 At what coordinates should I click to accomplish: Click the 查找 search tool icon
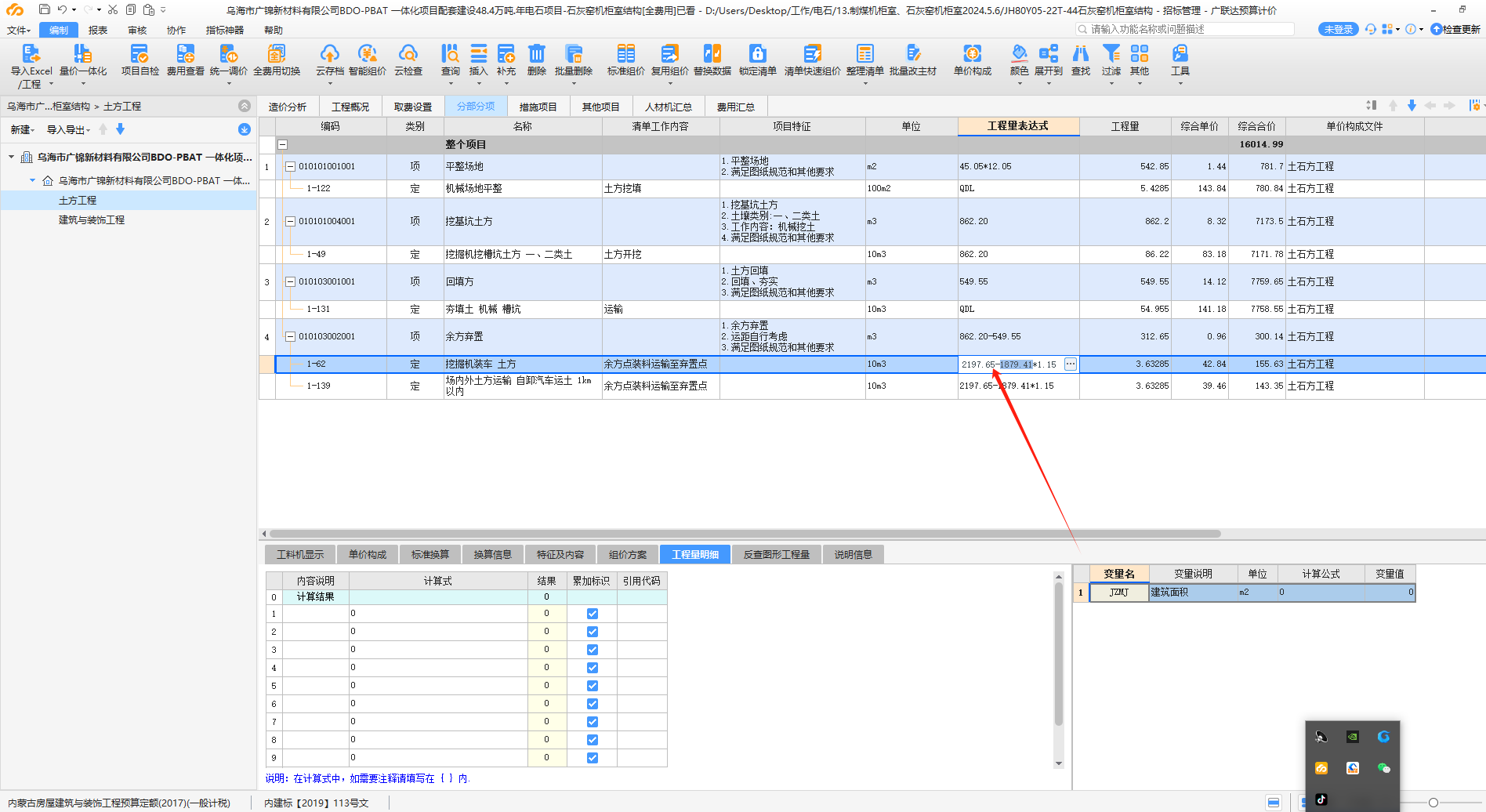(x=1080, y=55)
